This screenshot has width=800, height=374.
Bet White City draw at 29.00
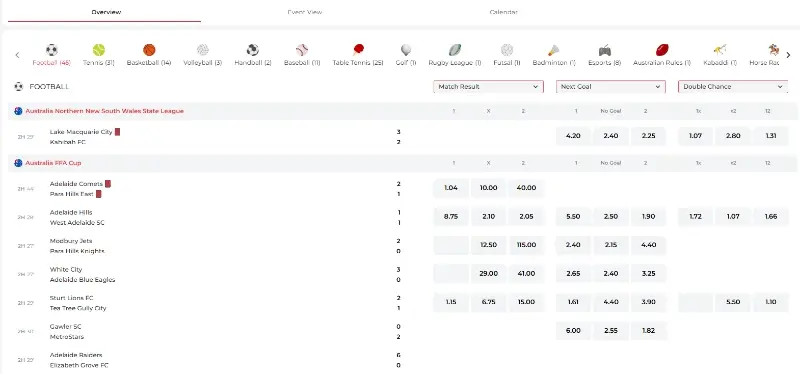488,273
